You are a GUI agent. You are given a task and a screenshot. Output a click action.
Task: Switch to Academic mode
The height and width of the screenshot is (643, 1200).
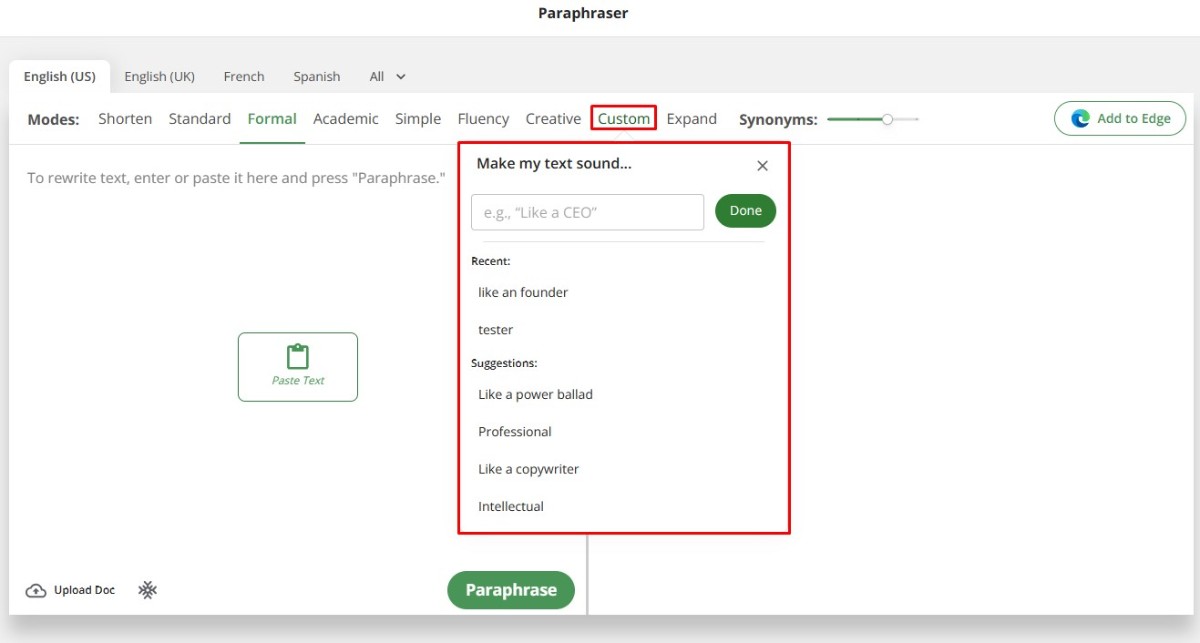(345, 118)
